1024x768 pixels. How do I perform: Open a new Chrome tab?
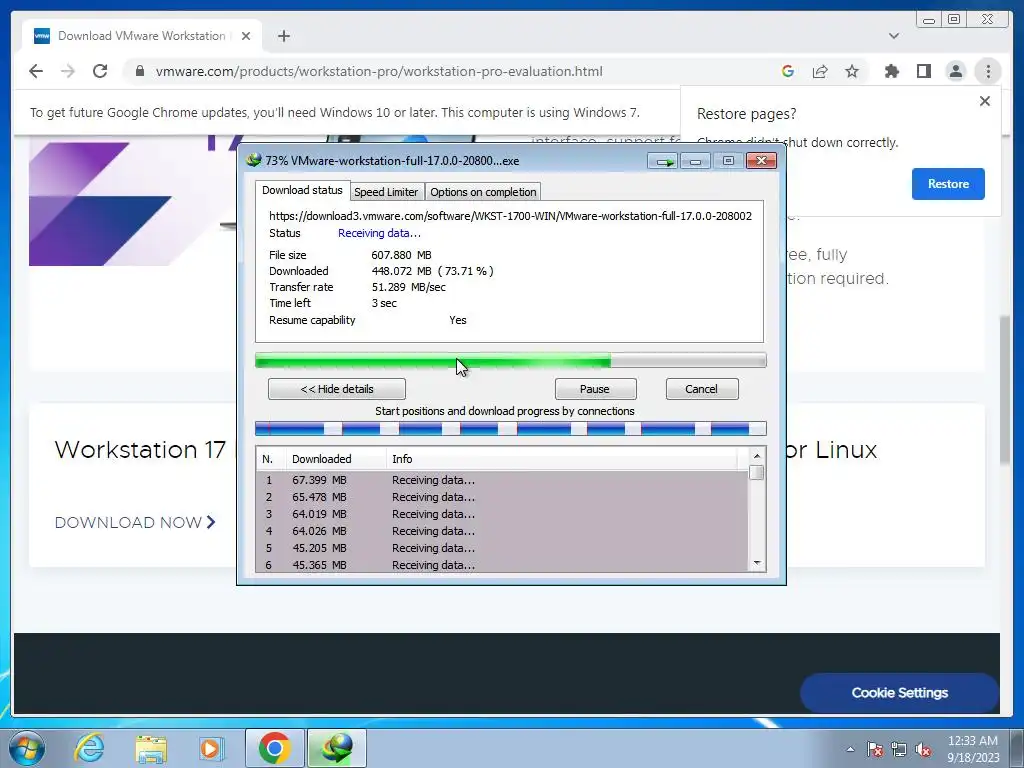(283, 36)
